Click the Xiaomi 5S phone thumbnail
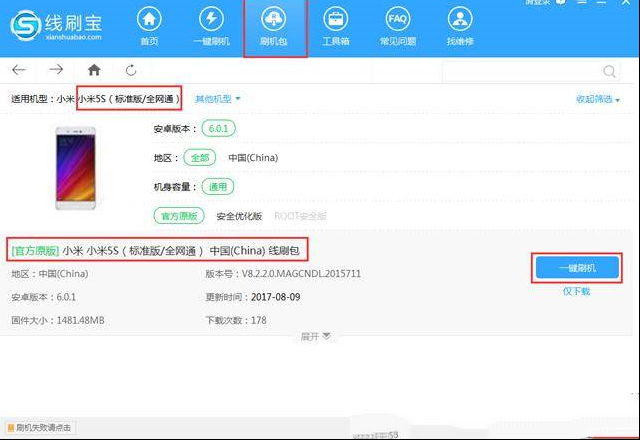The image size is (640, 440). (76, 168)
